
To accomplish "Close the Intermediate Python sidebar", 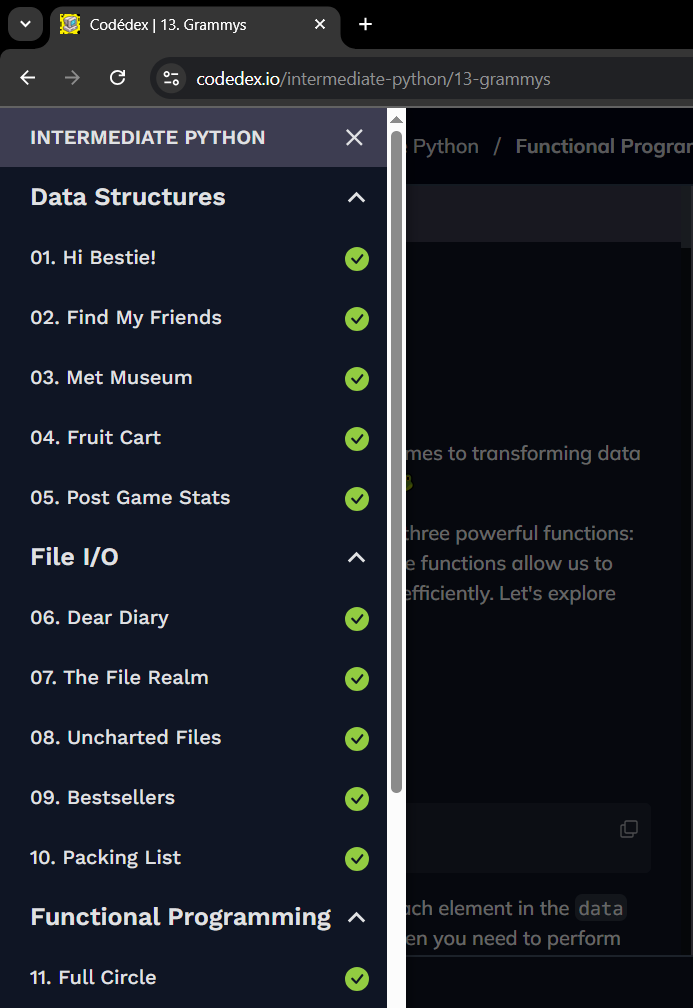I will tap(354, 138).
